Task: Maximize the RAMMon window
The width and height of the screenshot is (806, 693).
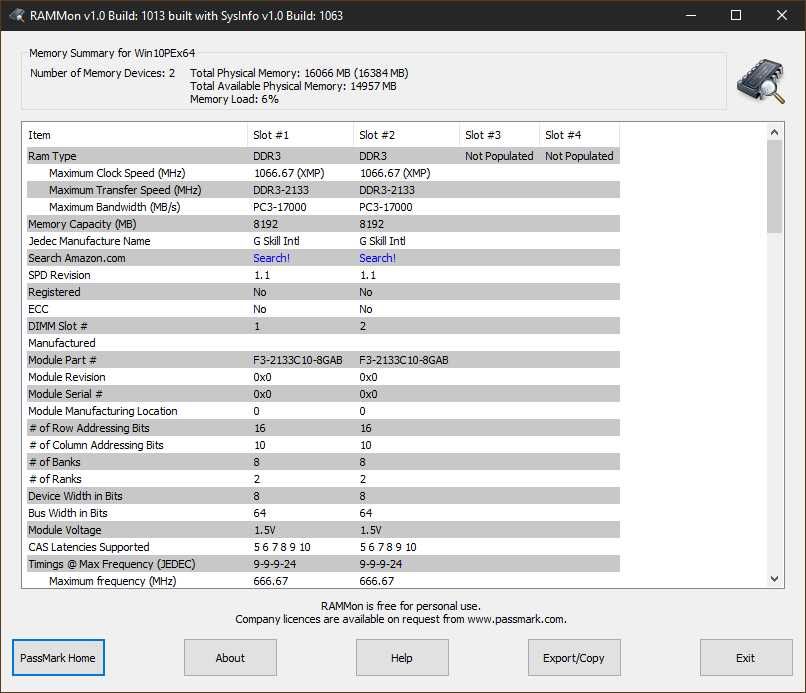Action: tap(736, 15)
